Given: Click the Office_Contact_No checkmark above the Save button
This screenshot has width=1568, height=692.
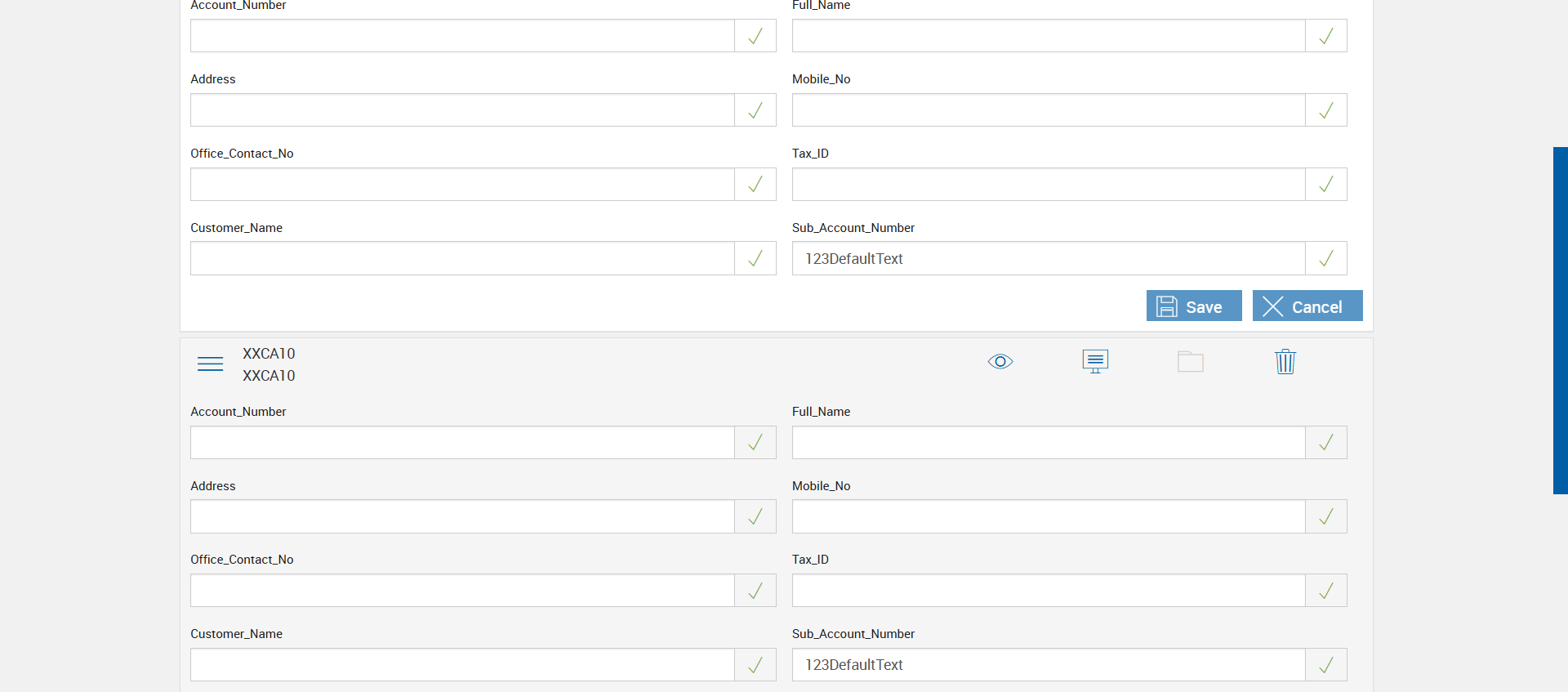Looking at the screenshot, I should pyautogui.click(x=755, y=185).
